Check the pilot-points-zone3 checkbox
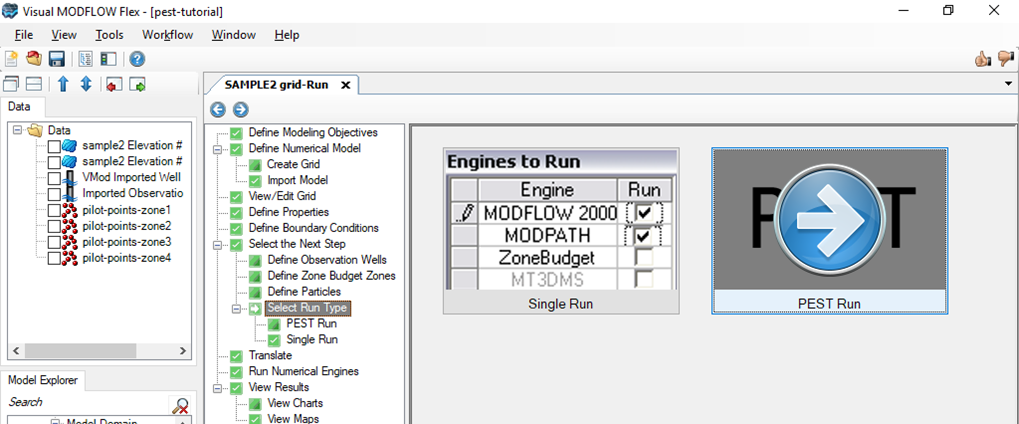 point(55,243)
